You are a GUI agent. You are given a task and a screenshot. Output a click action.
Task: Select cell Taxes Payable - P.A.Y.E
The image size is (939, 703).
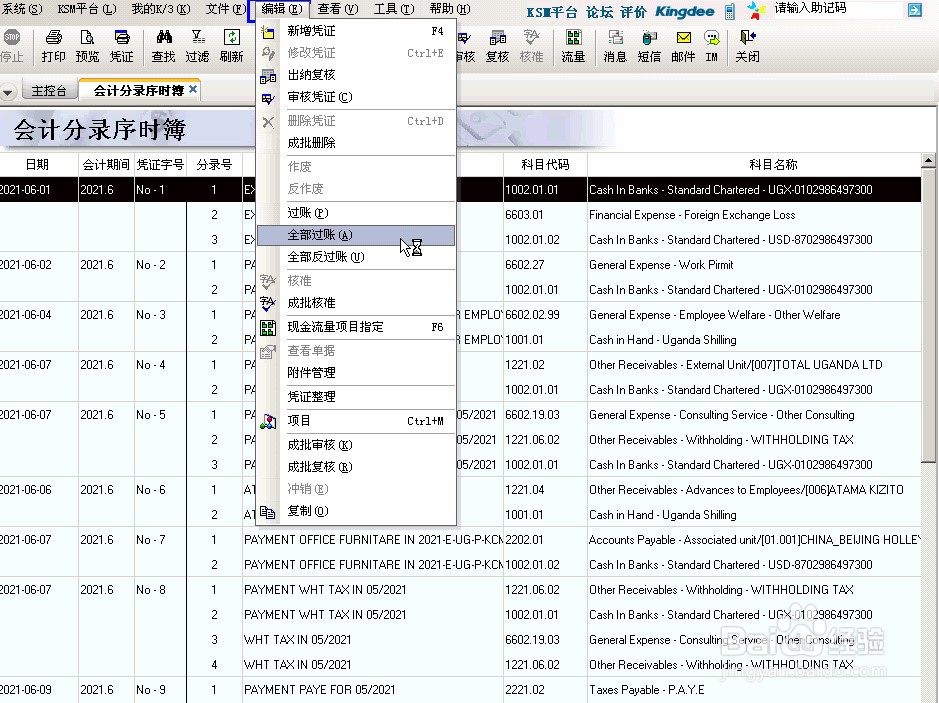[x=755, y=690]
